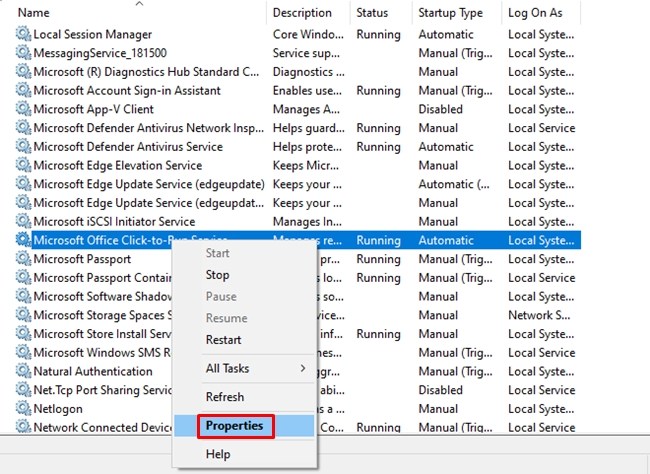Sort by the Description column header
This screenshot has width=650, height=474.
[302, 13]
